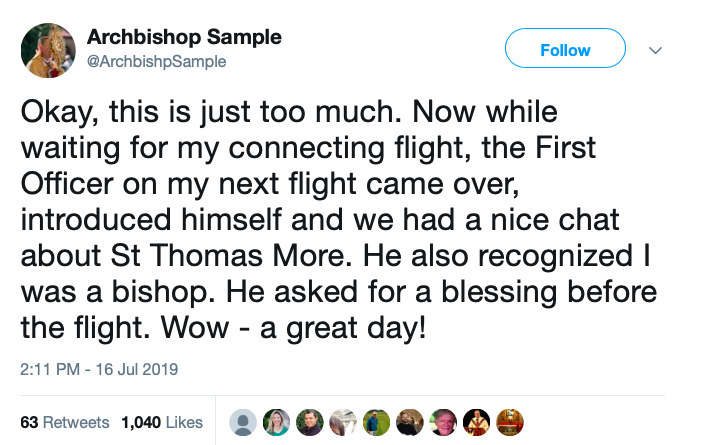This screenshot has height=445, width=703.
Task: Click the closing phrase 'Wow - a great day!'
Action: (293, 328)
